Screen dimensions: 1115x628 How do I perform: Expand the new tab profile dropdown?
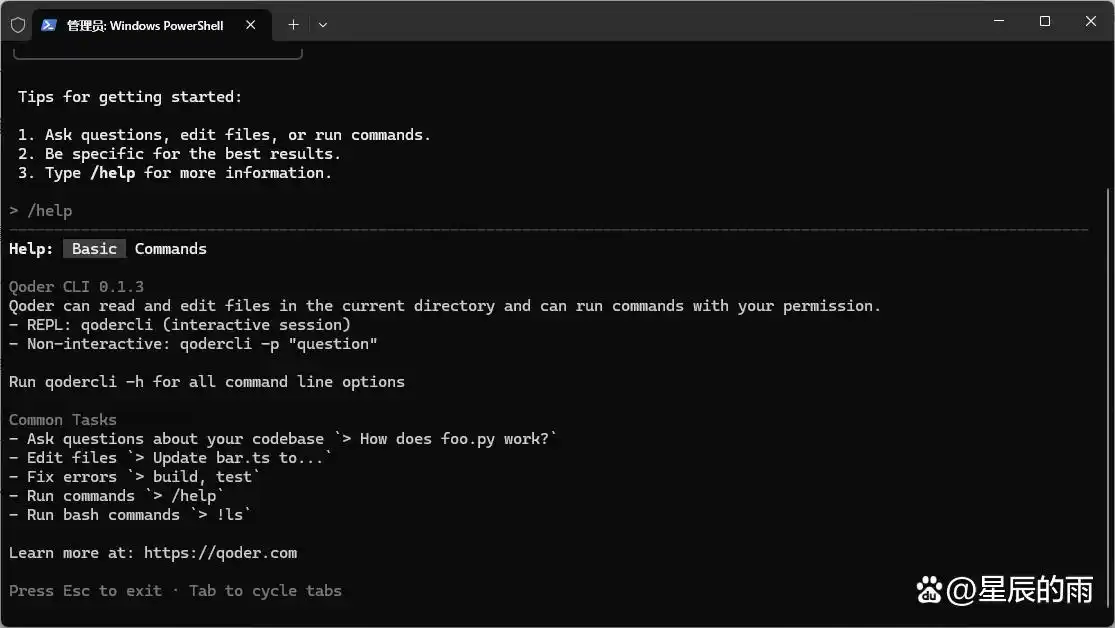coord(323,25)
